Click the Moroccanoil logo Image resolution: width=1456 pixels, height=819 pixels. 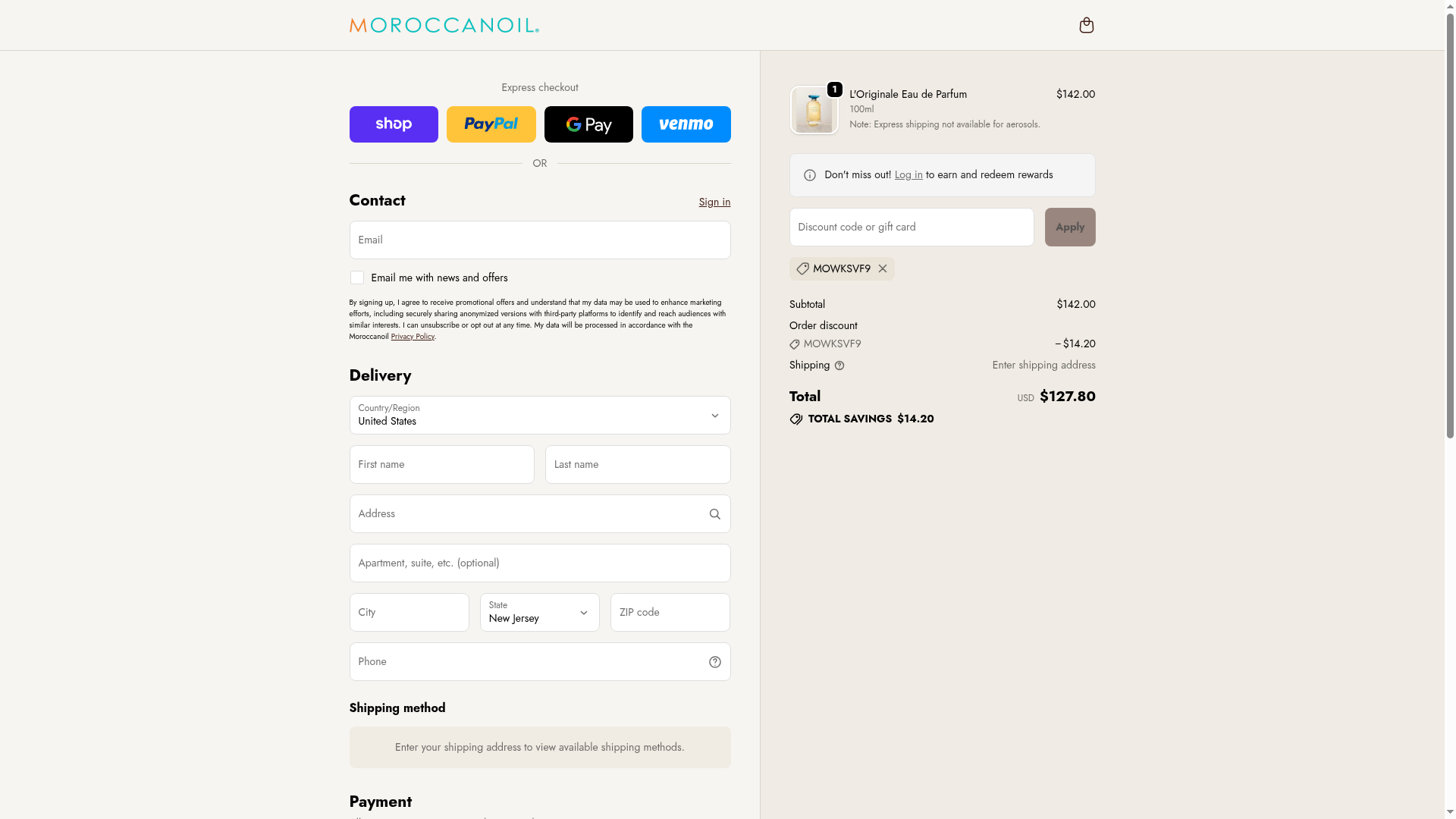[x=444, y=26]
